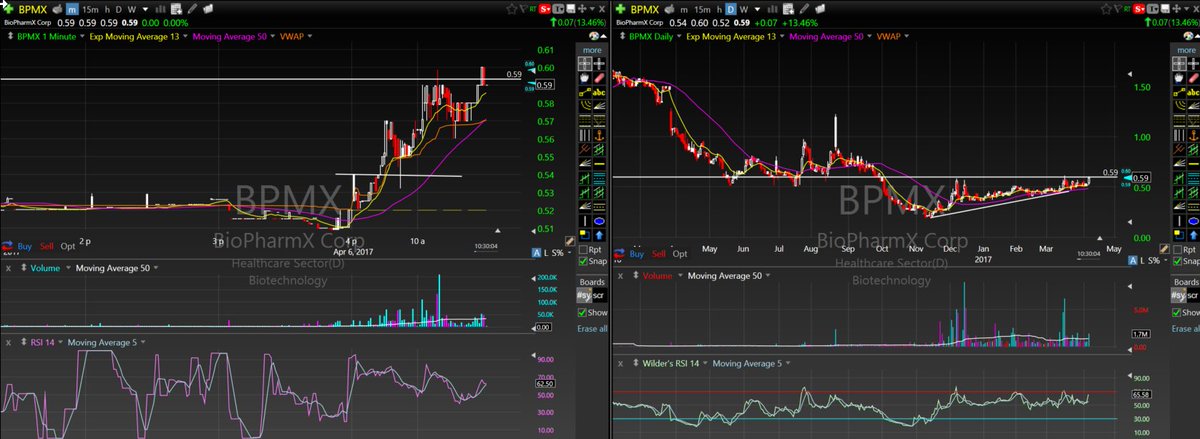This screenshot has width=1200, height=439.
Task: Open notes icon in left chart header
Action: coord(176,9)
